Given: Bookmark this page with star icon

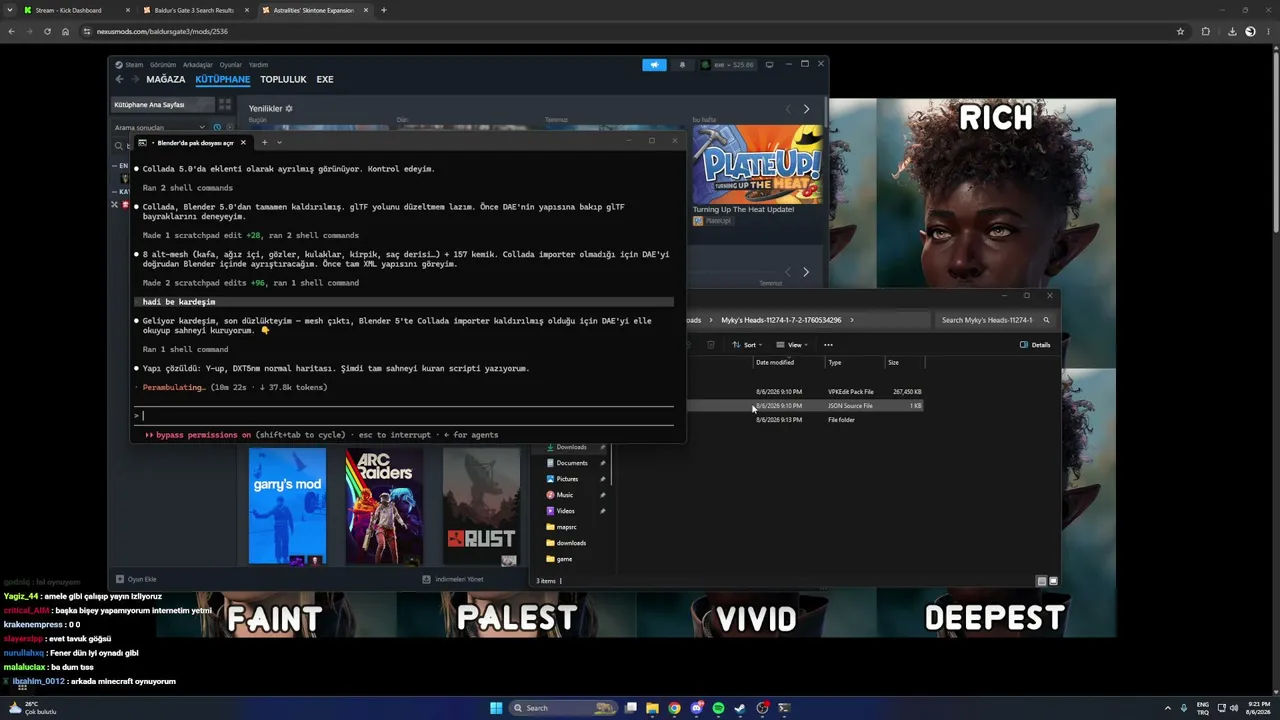Looking at the screenshot, I should tap(1180, 31).
